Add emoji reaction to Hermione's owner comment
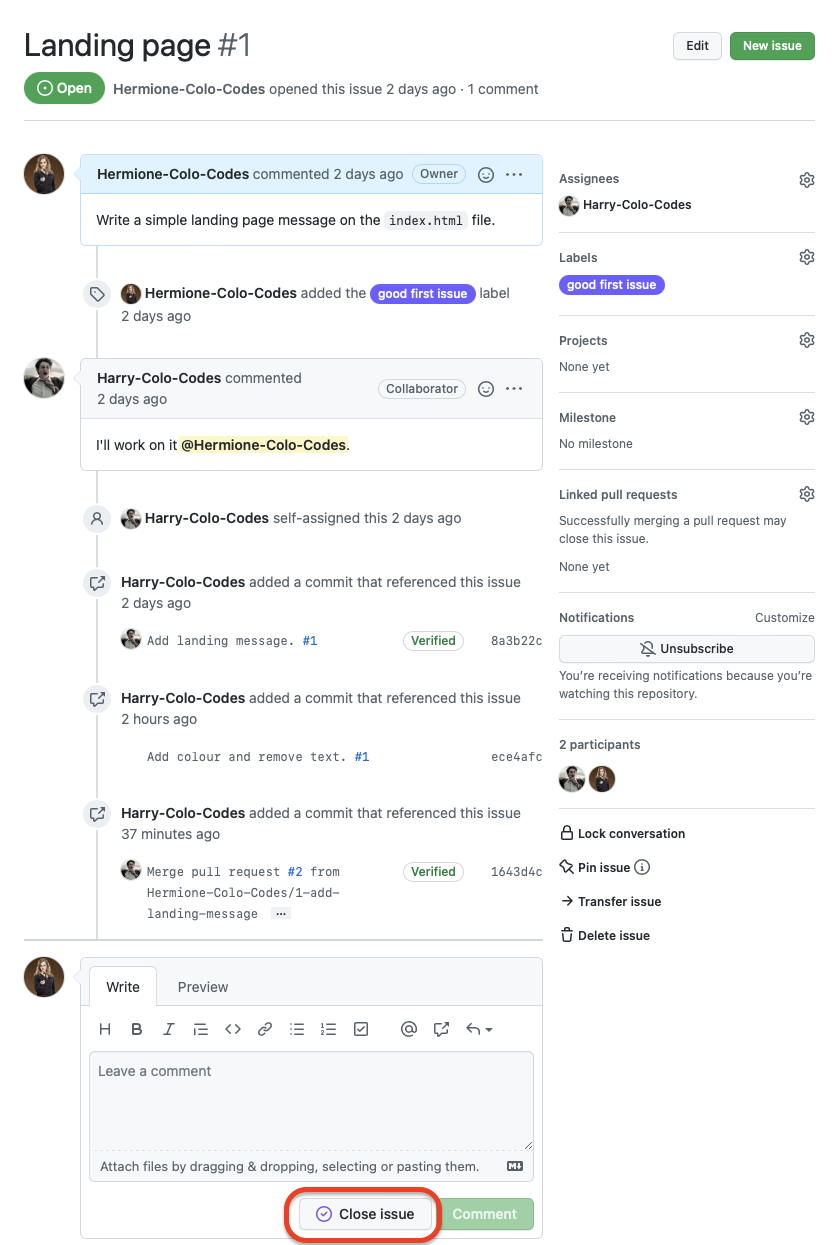838x1245 pixels. [486, 174]
